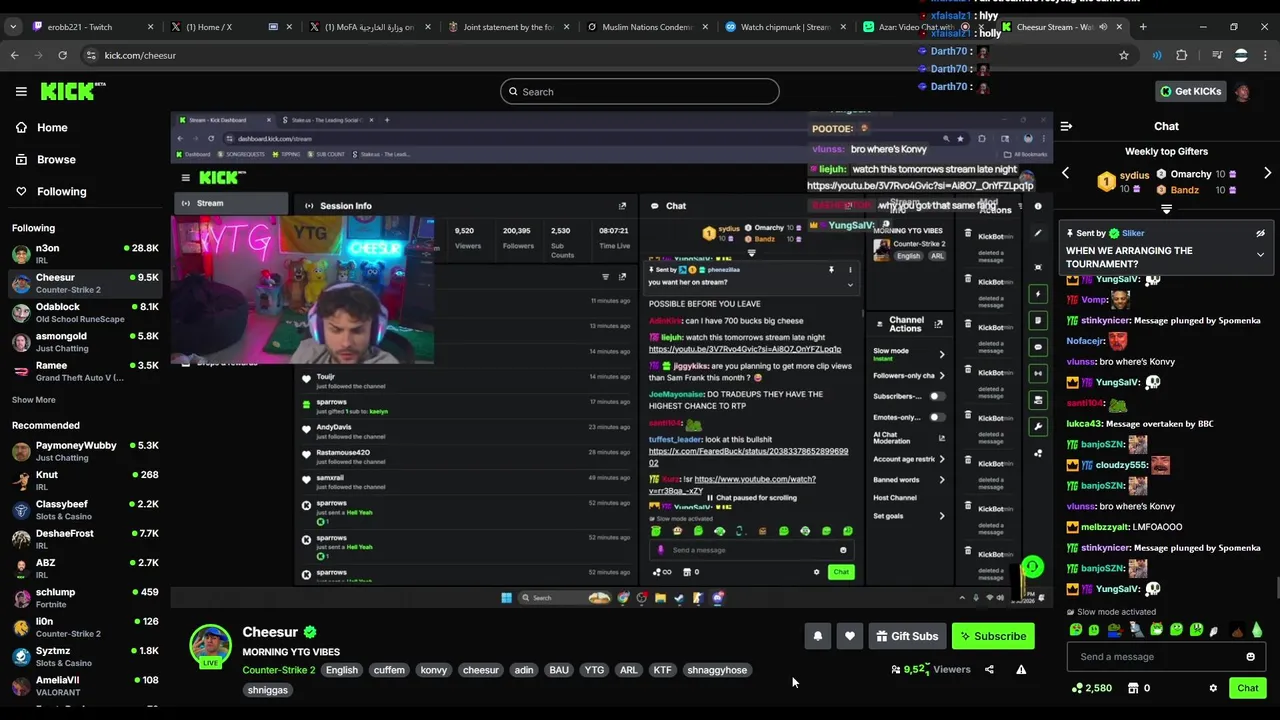Open the tab search dropdown arrow
The height and width of the screenshot is (720, 1280).
coord(13,27)
